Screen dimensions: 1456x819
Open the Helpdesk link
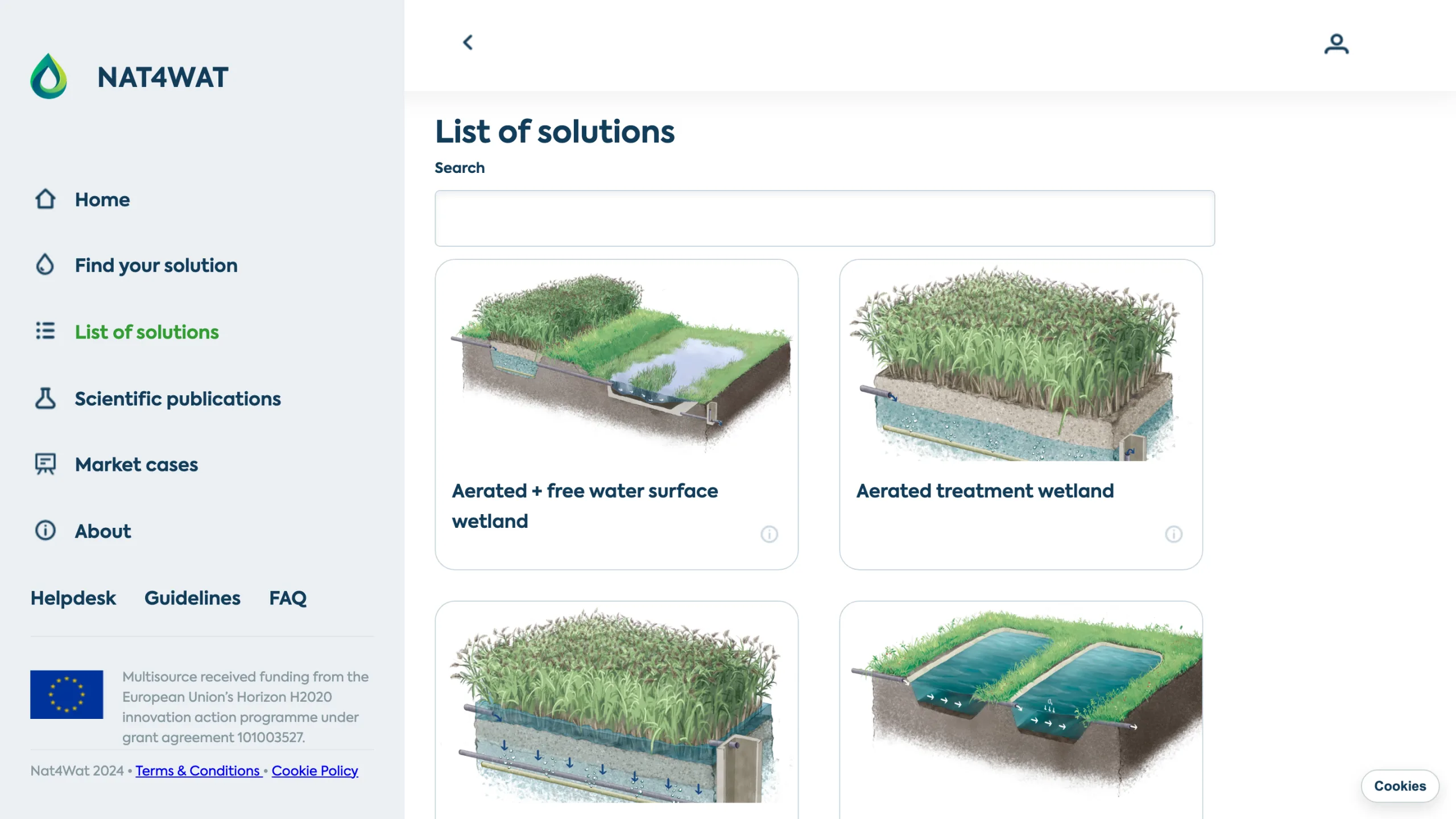[73, 598]
